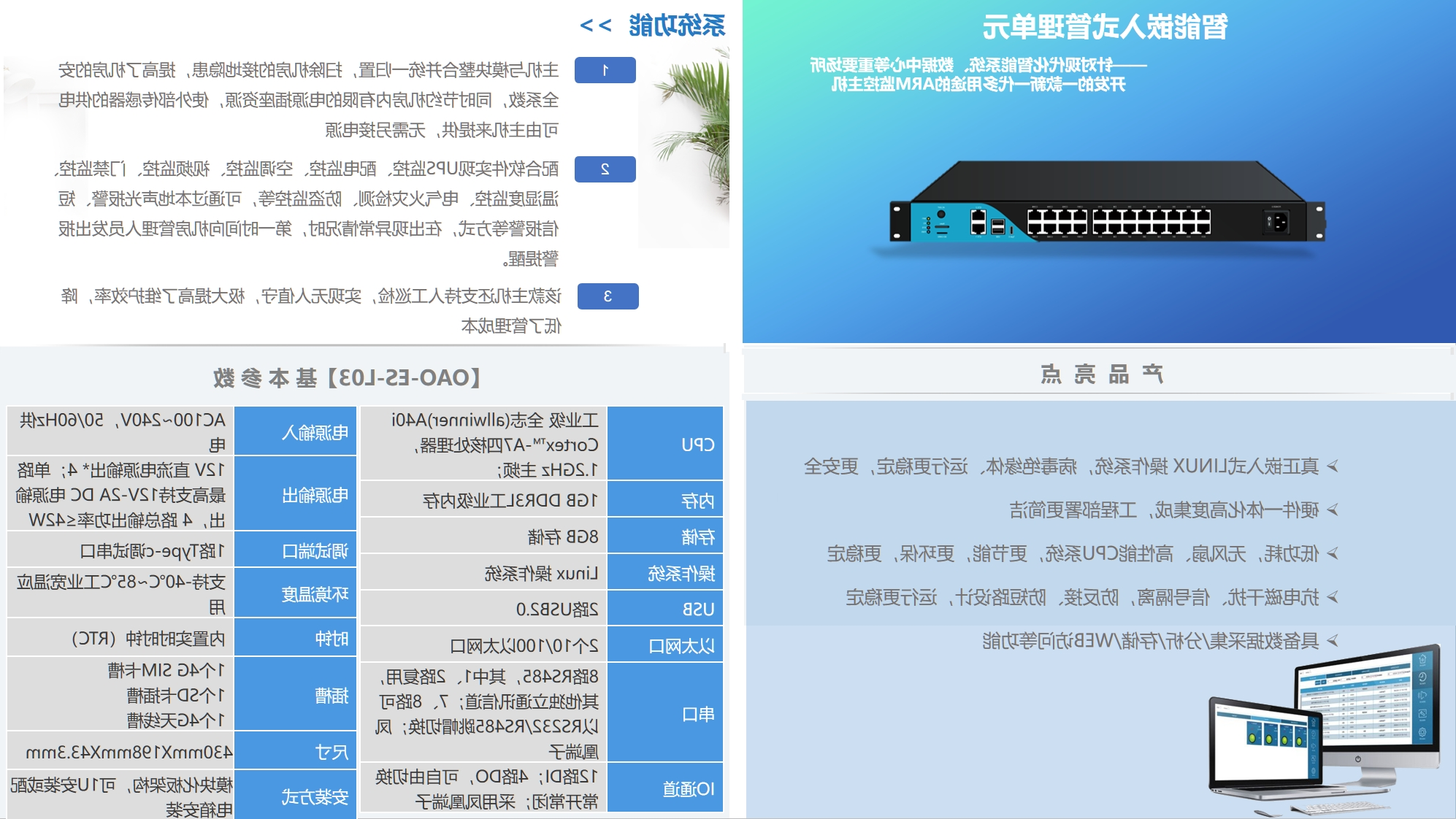1456x819 pixels.
Task: Click the clock history icon on monitor sidebar
Action: coord(1422,677)
